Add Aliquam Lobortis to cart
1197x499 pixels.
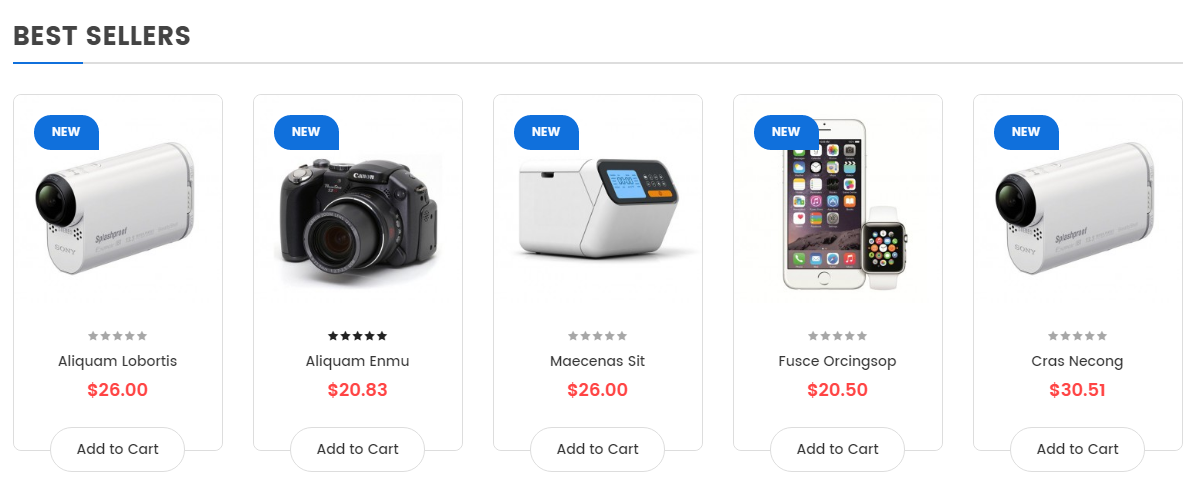tap(118, 449)
